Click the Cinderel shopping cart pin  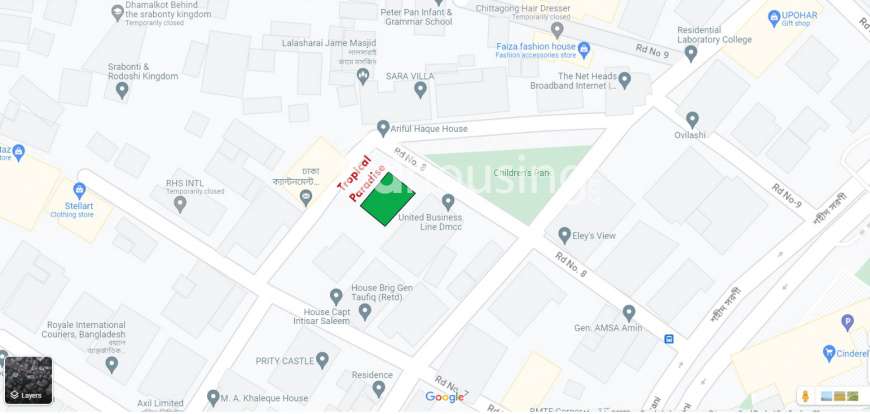[x=829, y=353]
